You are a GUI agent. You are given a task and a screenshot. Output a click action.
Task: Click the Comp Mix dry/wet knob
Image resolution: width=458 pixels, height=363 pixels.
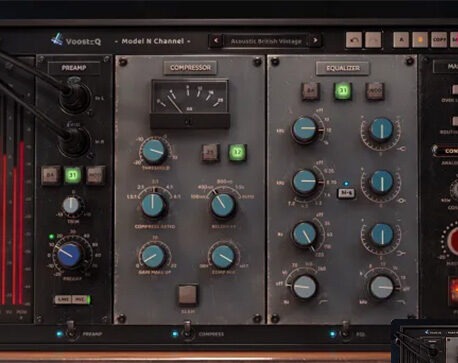coord(223,256)
